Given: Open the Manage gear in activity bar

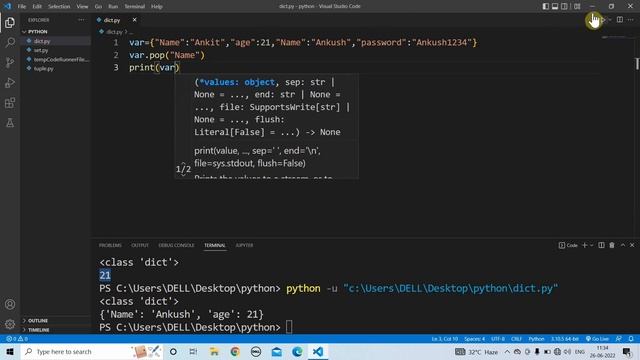Looking at the screenshot, I should [10, 324].
